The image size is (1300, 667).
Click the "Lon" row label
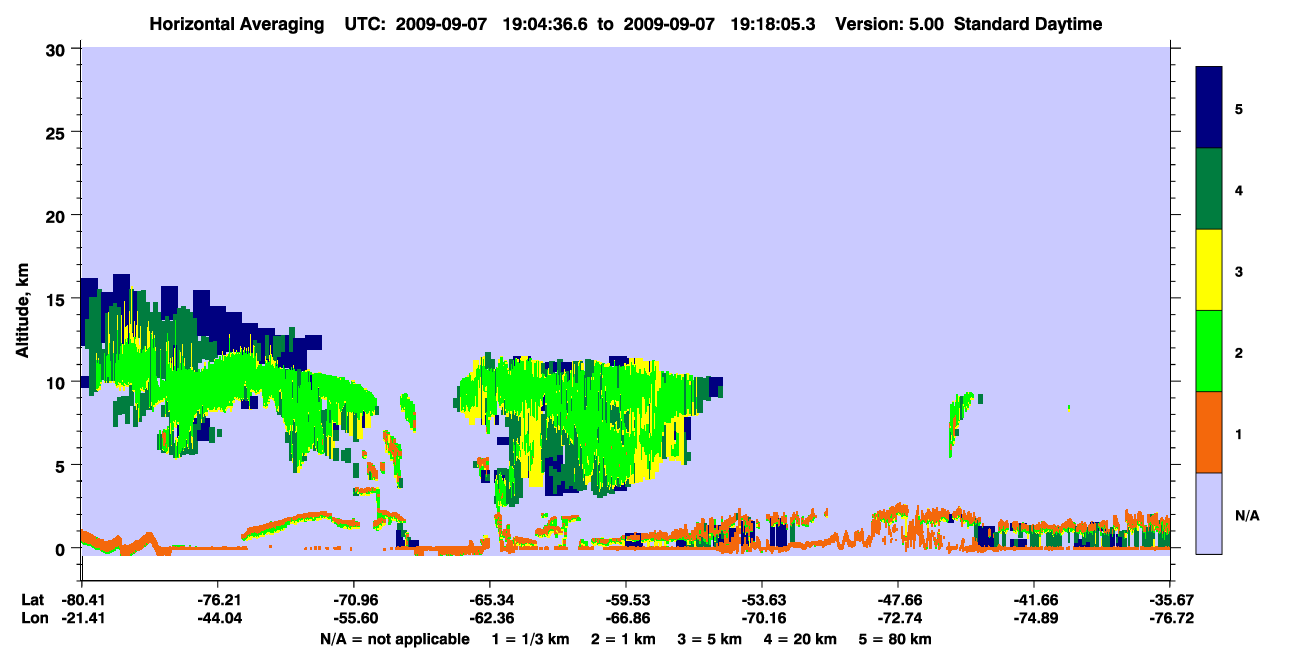click(33, 618)
